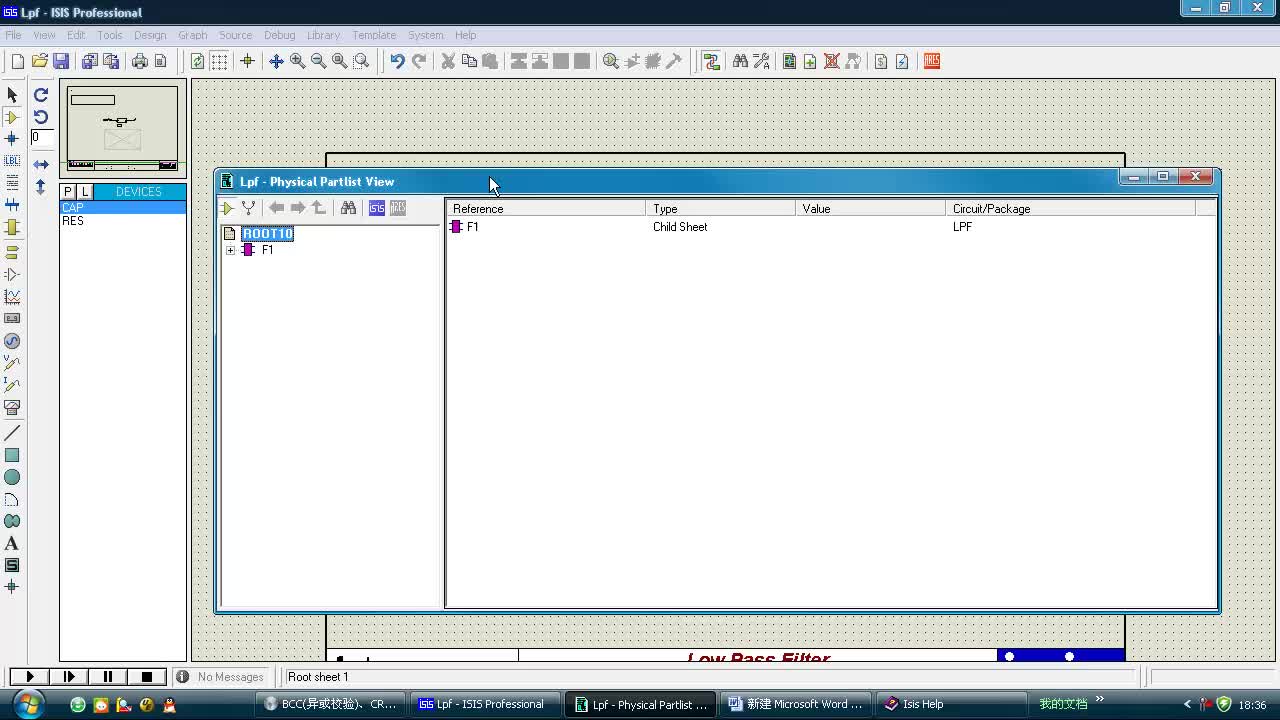Open the Graph menu
This screenshot has height=720, width=1280.
(x=192, y=35)
